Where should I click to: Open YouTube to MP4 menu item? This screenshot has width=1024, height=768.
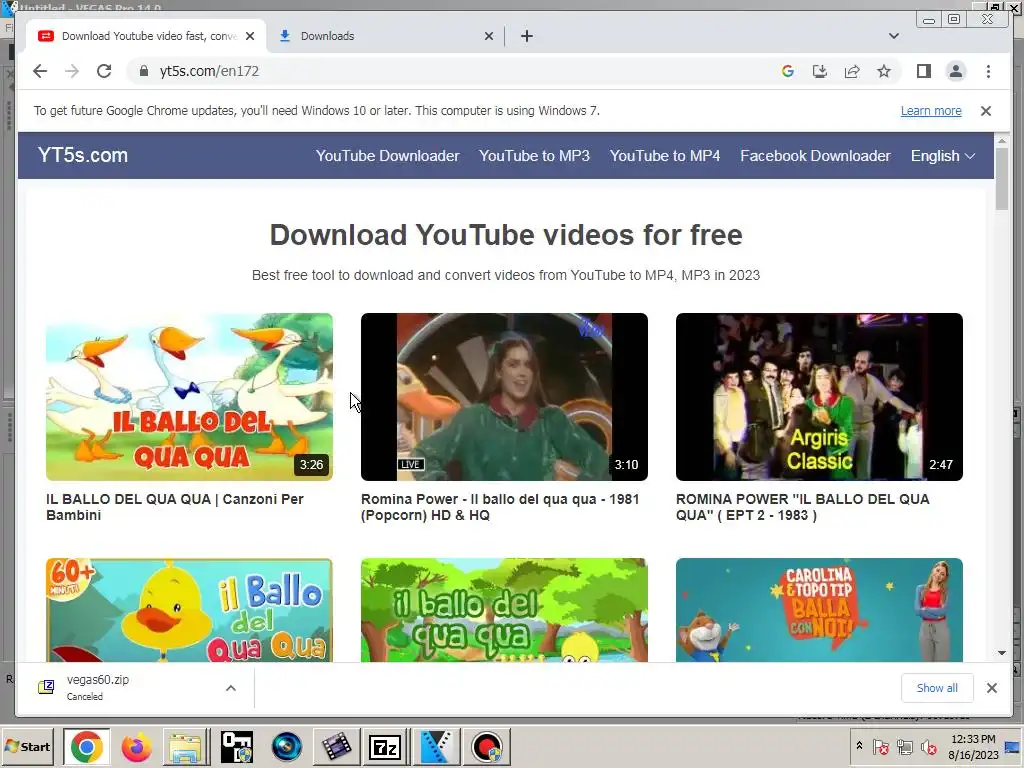pyautogui.click(x=665, y=156)
